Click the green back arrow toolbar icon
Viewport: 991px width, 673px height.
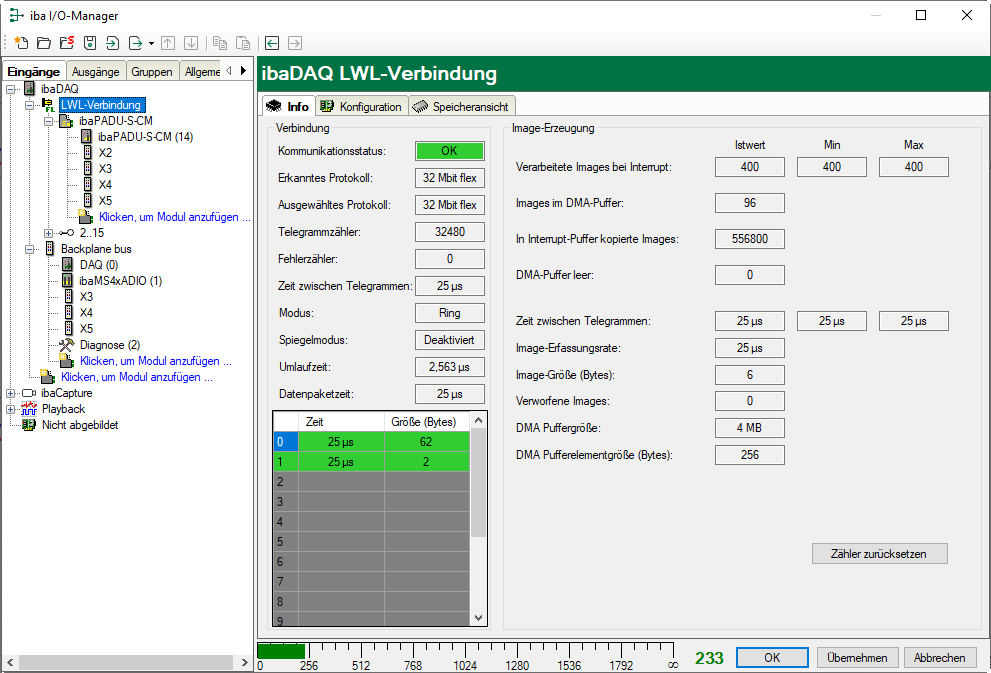coord(271,43)
